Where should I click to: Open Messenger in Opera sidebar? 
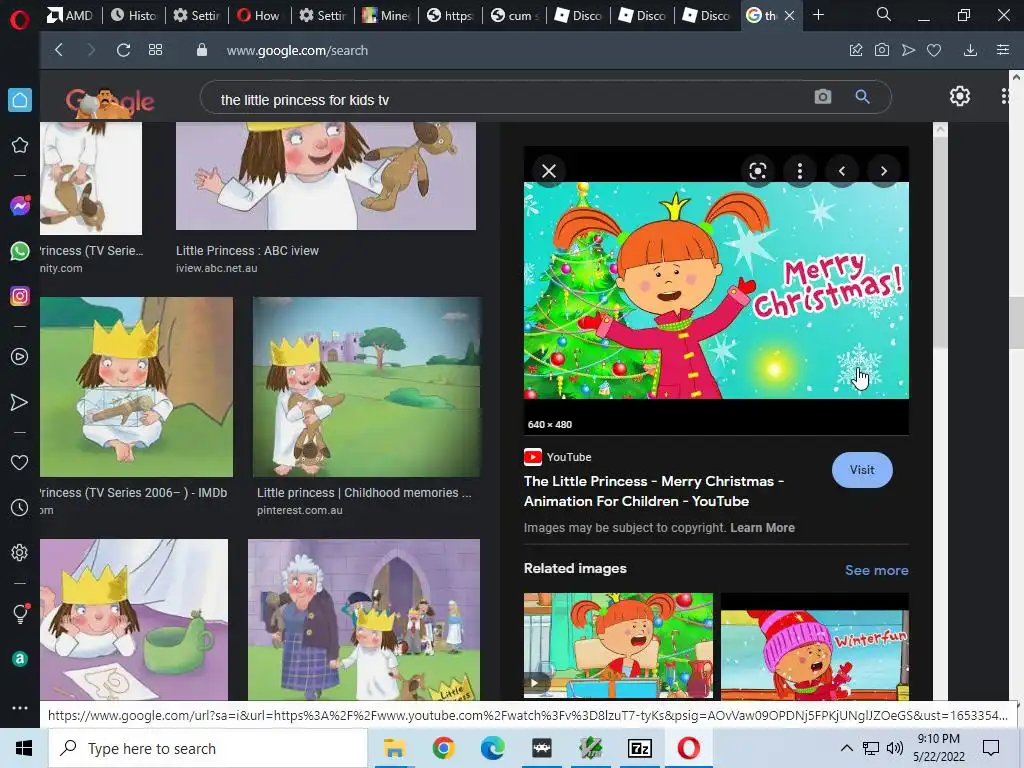point(20,206)
